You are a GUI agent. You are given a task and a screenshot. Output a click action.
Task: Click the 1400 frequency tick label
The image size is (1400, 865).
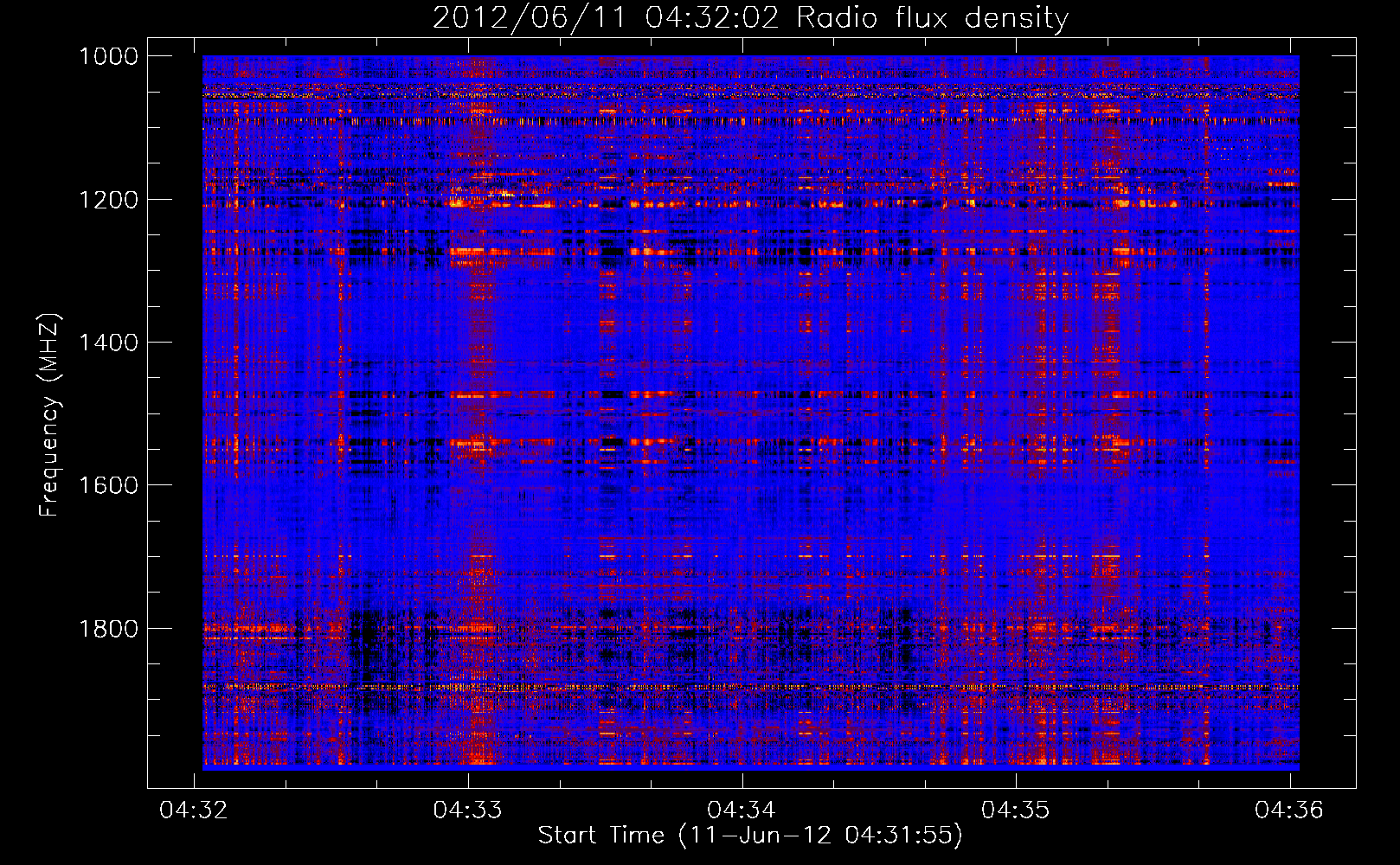point(108,343)
